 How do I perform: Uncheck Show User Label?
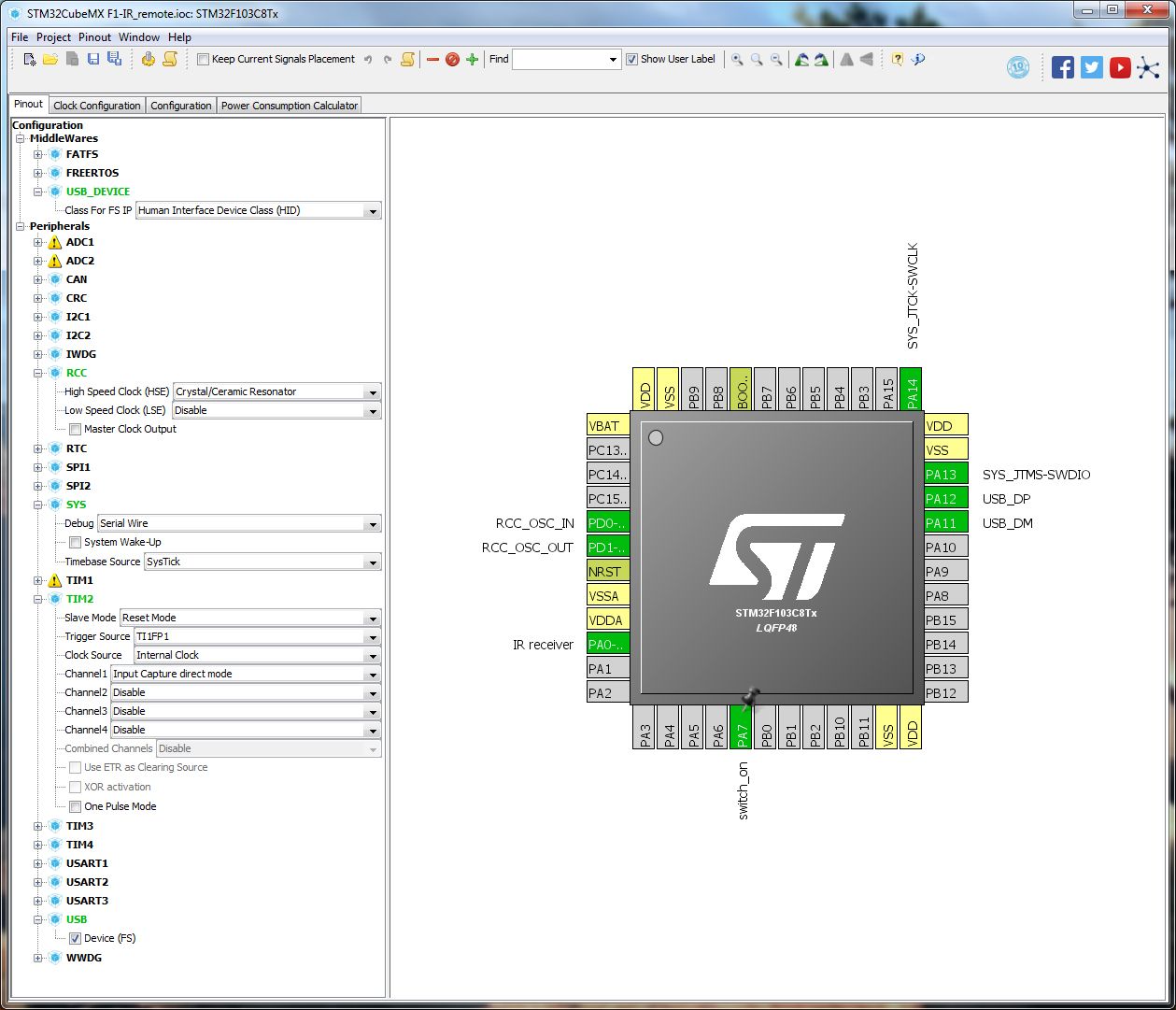click(x=631, y=59)
